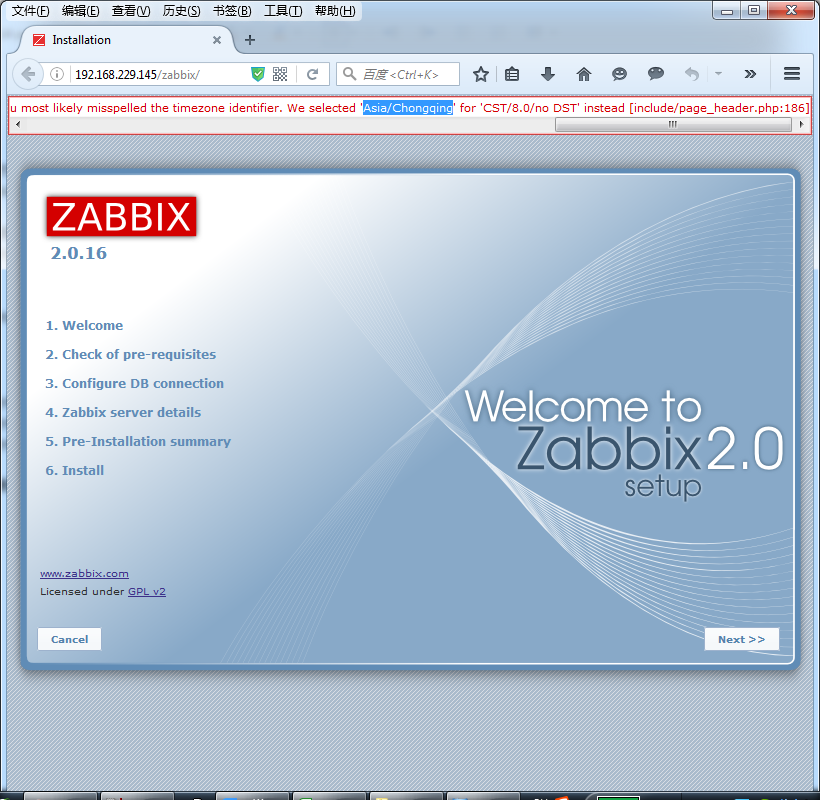The height and width of the screenshot is (800, 820).
Task: Click the undo arrow toolbar icon
Action: (x=691, y=74)
